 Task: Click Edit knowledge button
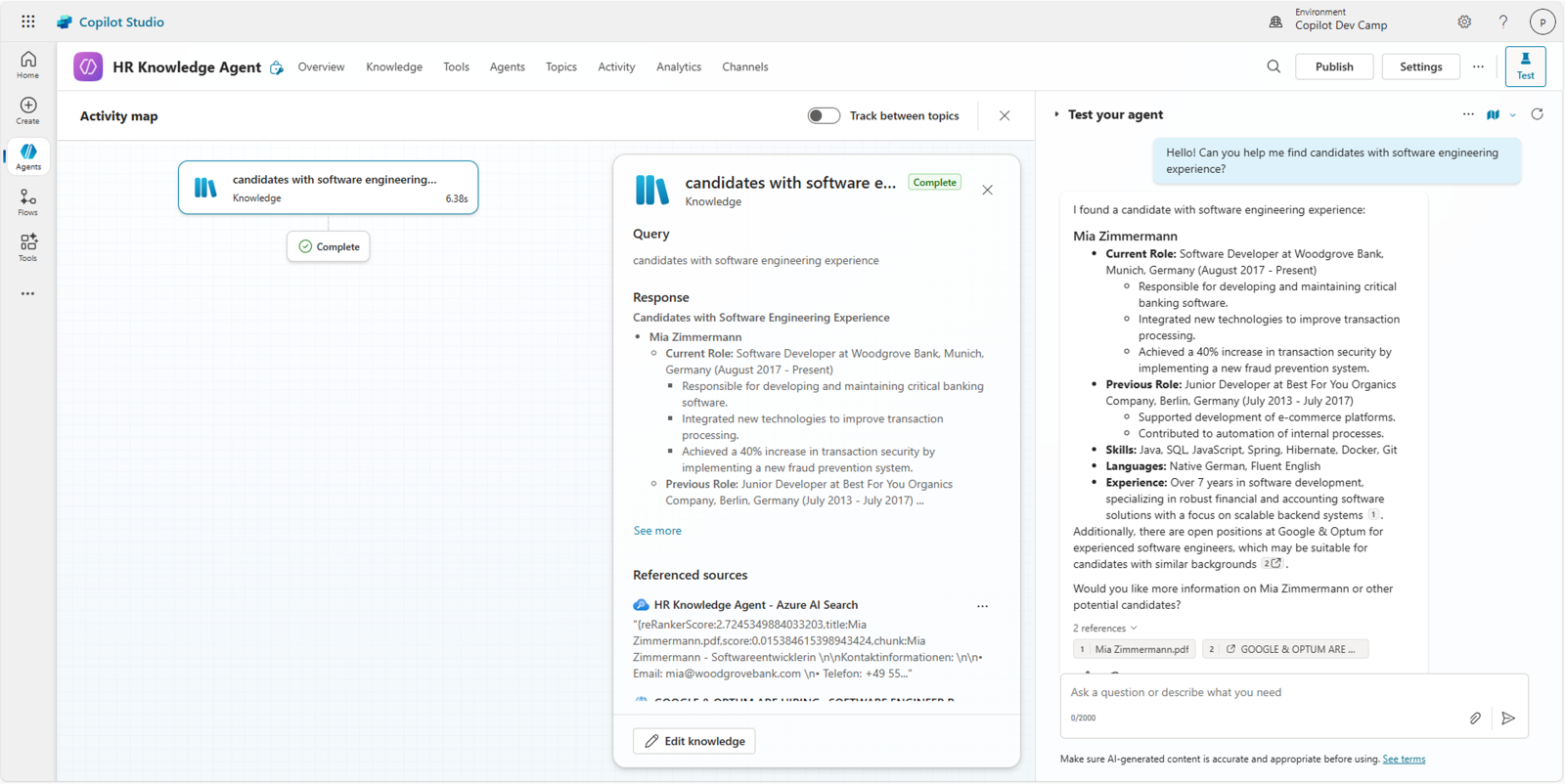click(x=693, y=741)
